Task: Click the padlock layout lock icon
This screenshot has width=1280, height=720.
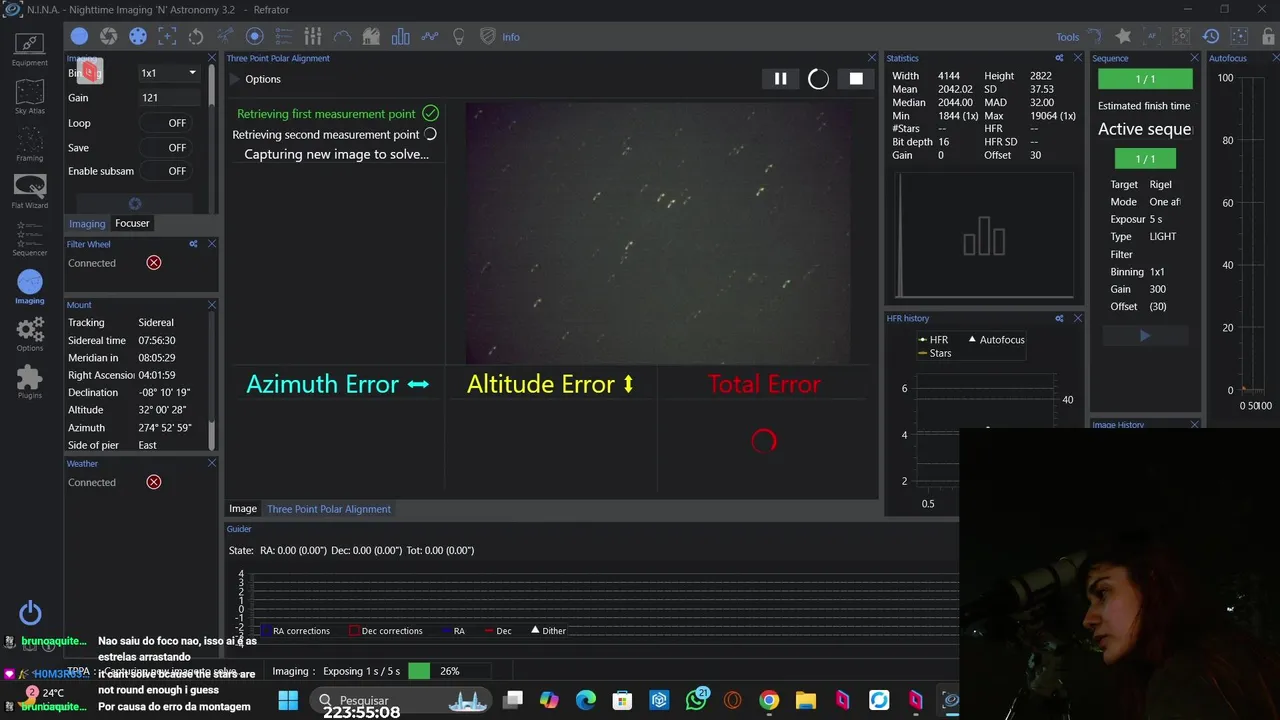Action: click(x=1269, y=37)
